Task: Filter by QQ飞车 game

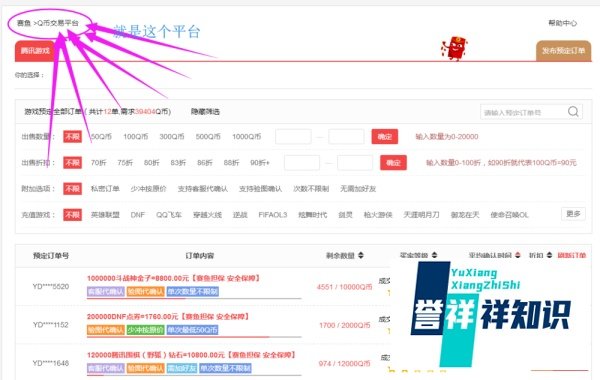Action: (x=169, y=215)
